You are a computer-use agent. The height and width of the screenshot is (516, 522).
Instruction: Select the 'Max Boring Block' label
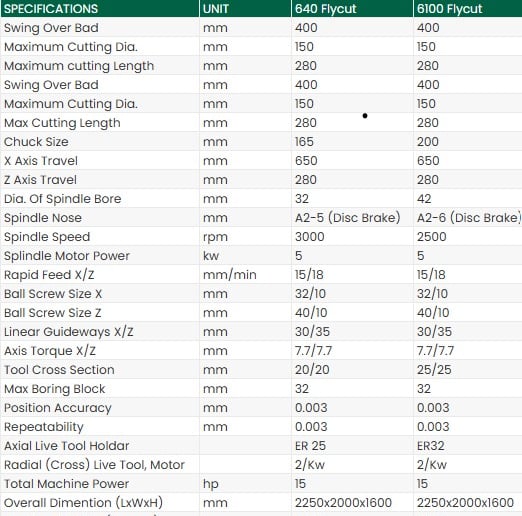coord(54,389)
